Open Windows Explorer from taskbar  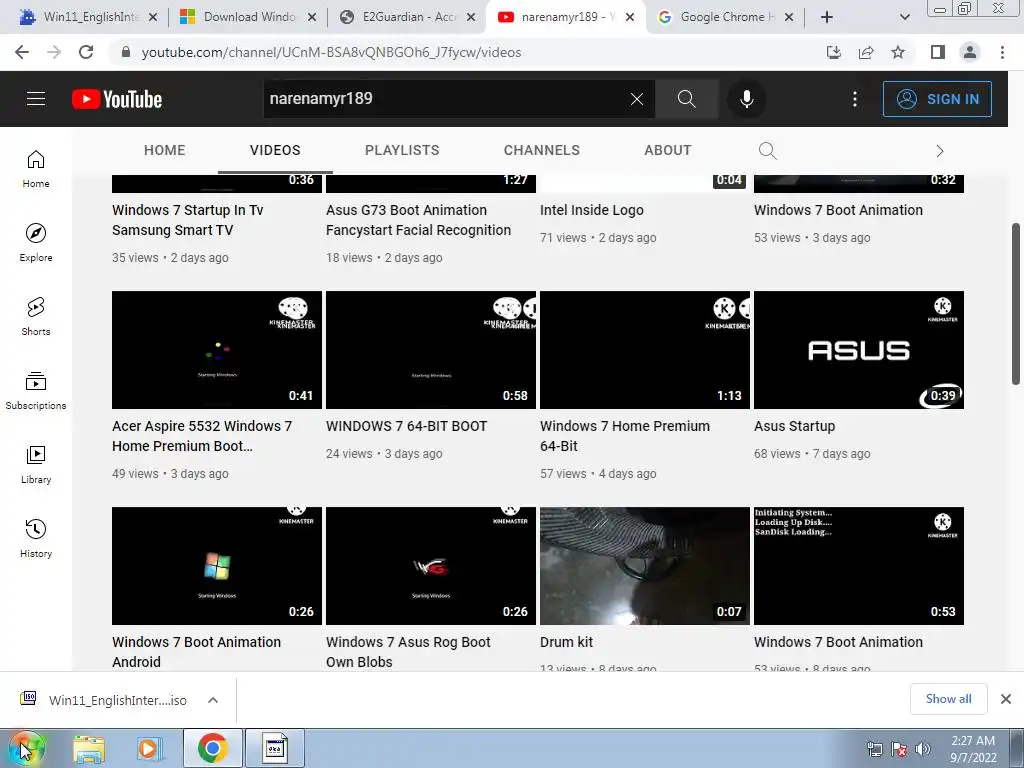point(89,748)
